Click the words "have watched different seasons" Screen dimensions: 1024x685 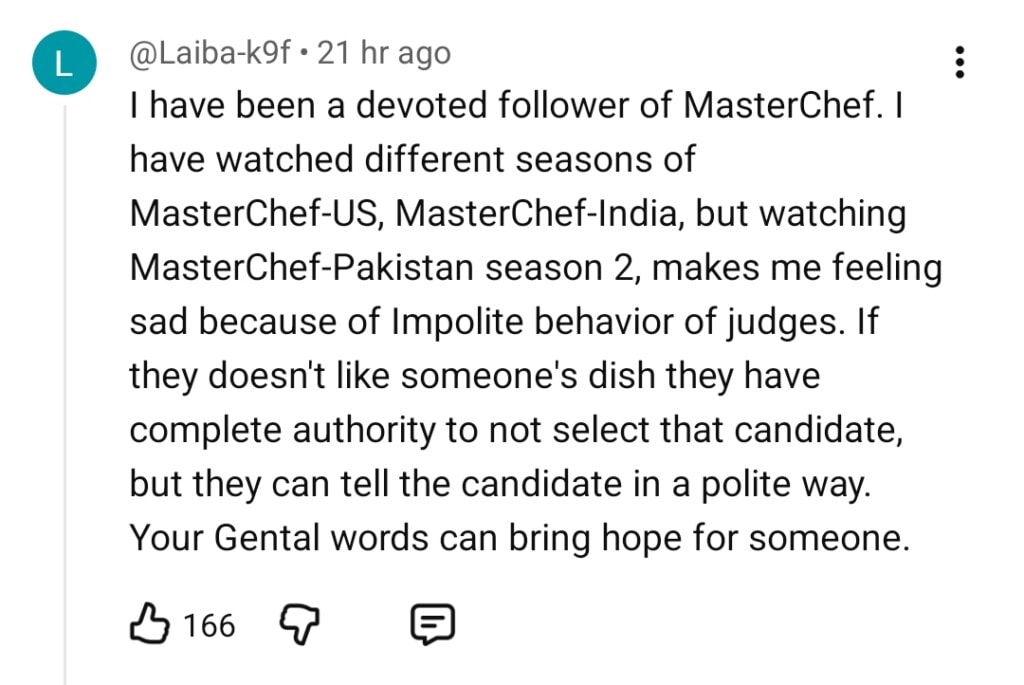pos(412,160)
